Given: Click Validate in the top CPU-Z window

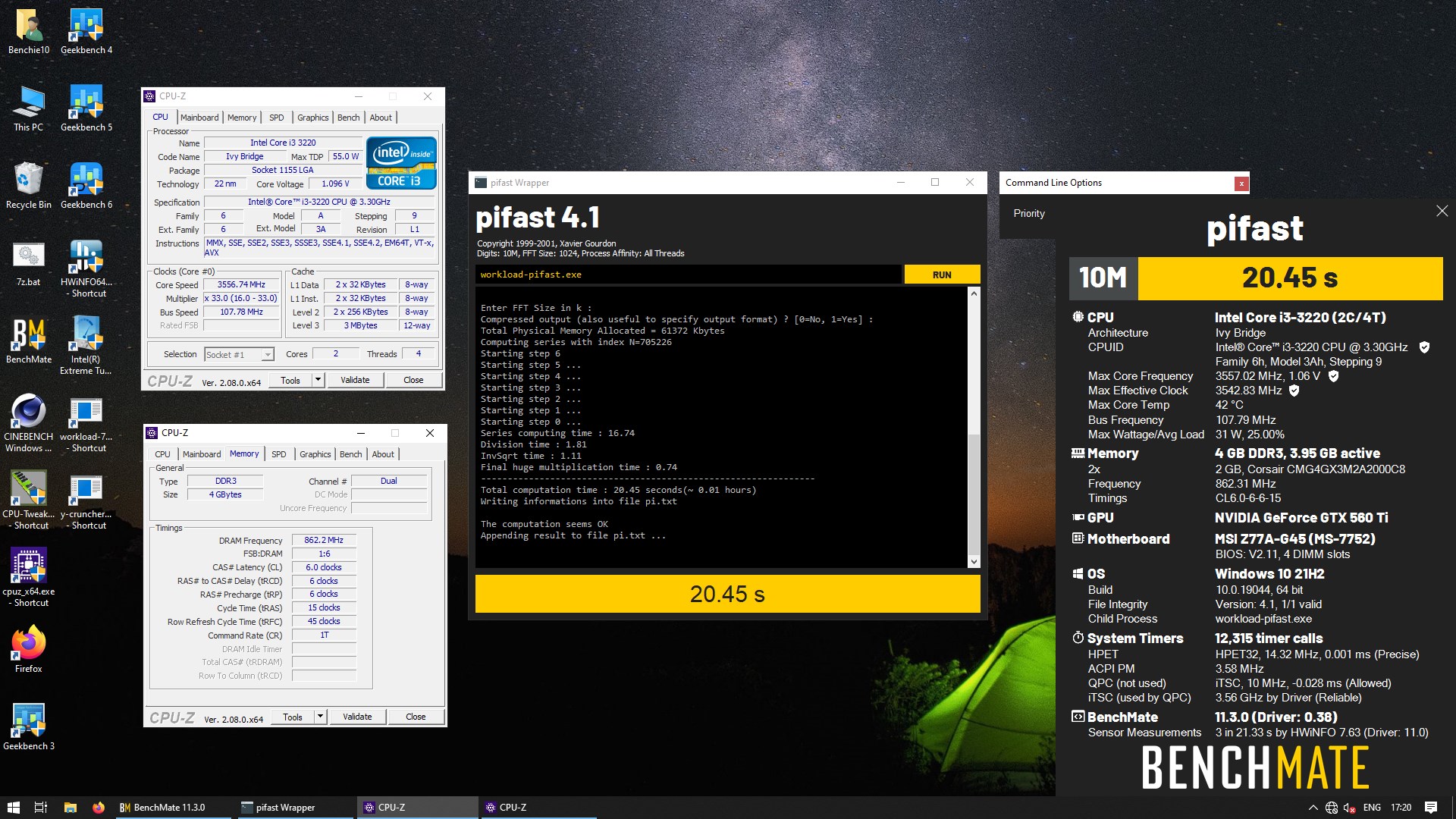Looking at the screenshot, I should point(355,380).
